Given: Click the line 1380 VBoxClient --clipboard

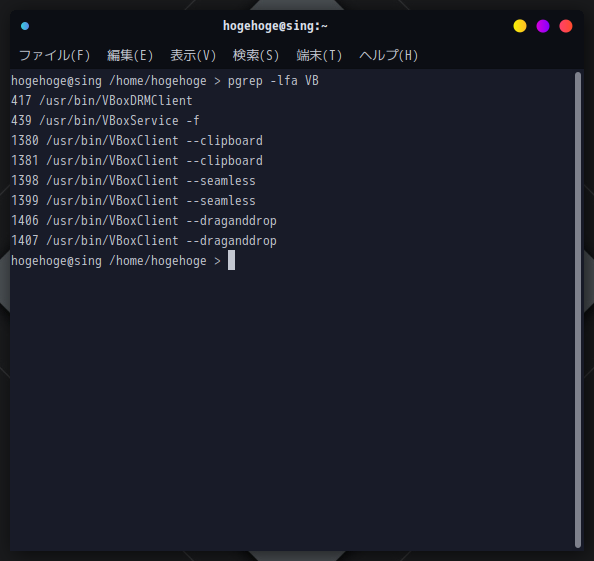Looking at the screenshot, I should 137,141.
